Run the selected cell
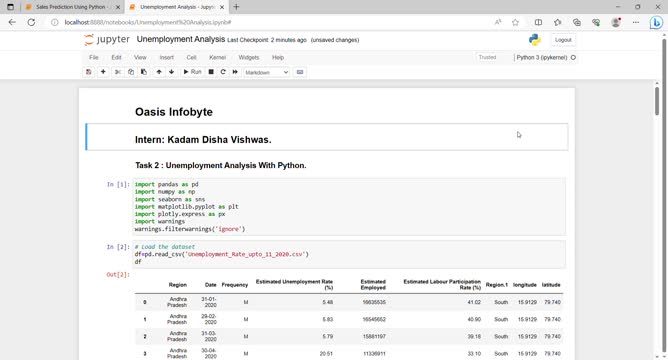 point(192,72)
